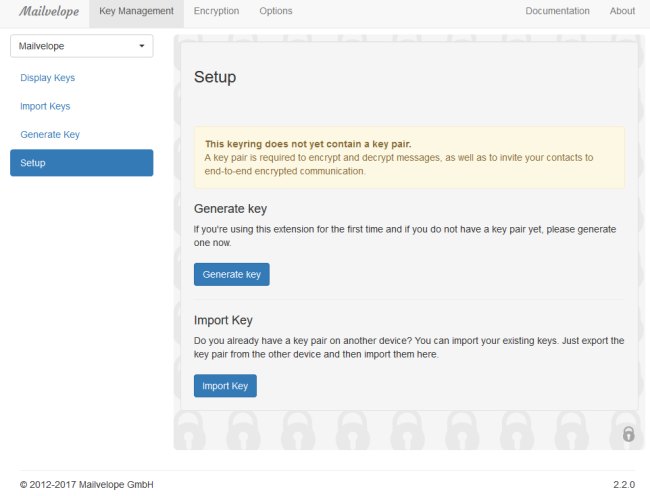Switch to the Key Management tab

pos(136,11)
